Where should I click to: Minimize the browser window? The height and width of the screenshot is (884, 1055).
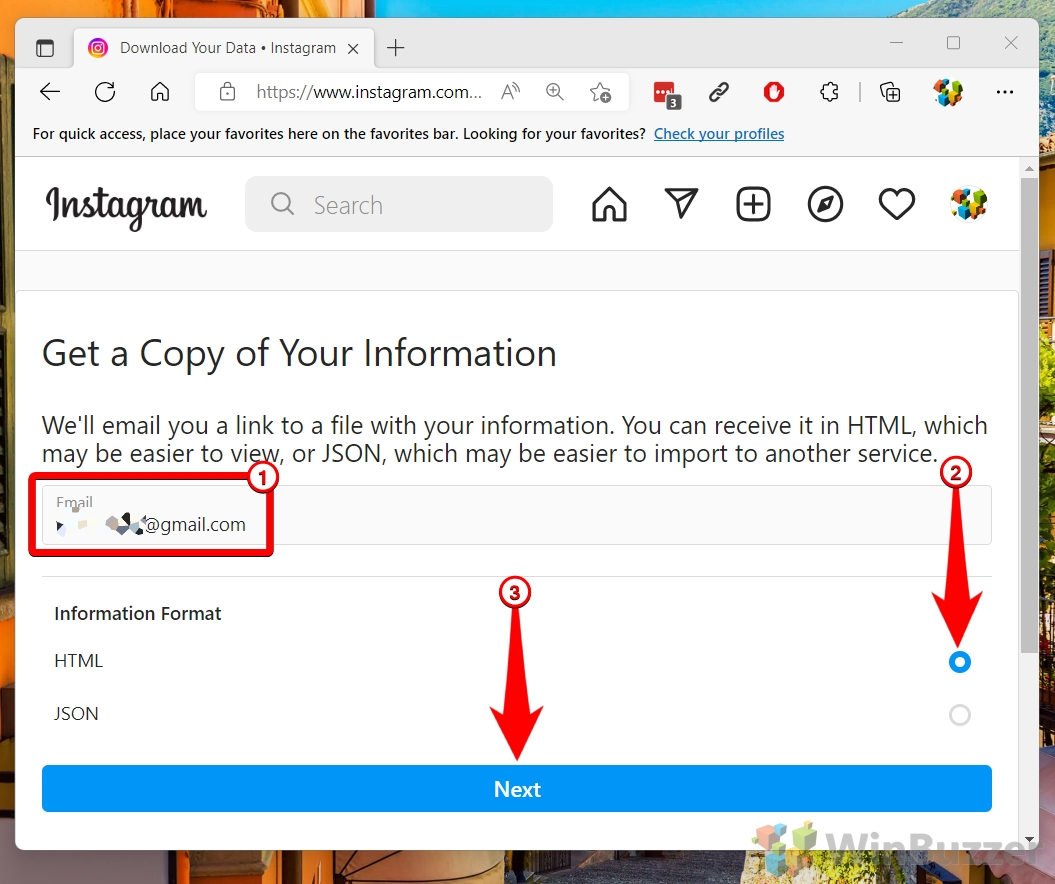pos(896,43)
